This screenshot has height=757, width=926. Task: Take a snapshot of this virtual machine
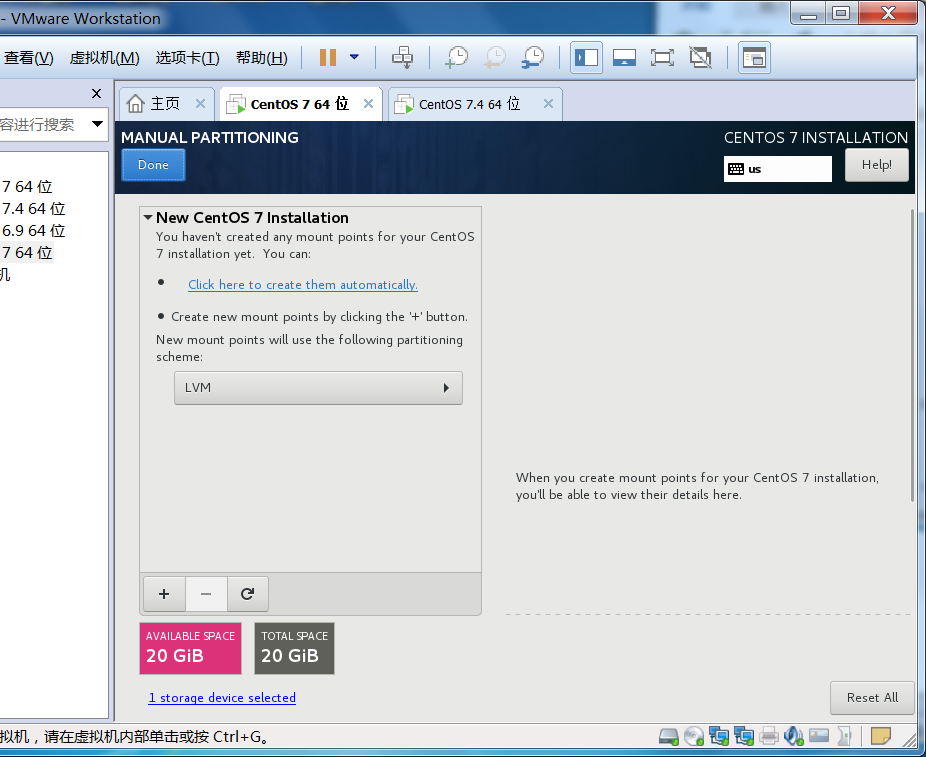click(x=457, y=57)
